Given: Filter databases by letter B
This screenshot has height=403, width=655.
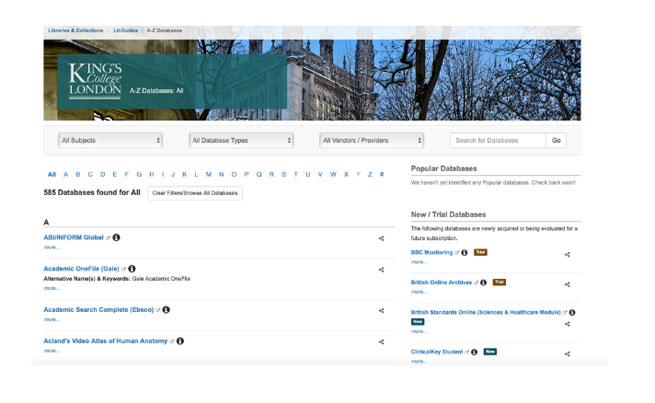Looking at the screenshot, I should pos(78,174).
